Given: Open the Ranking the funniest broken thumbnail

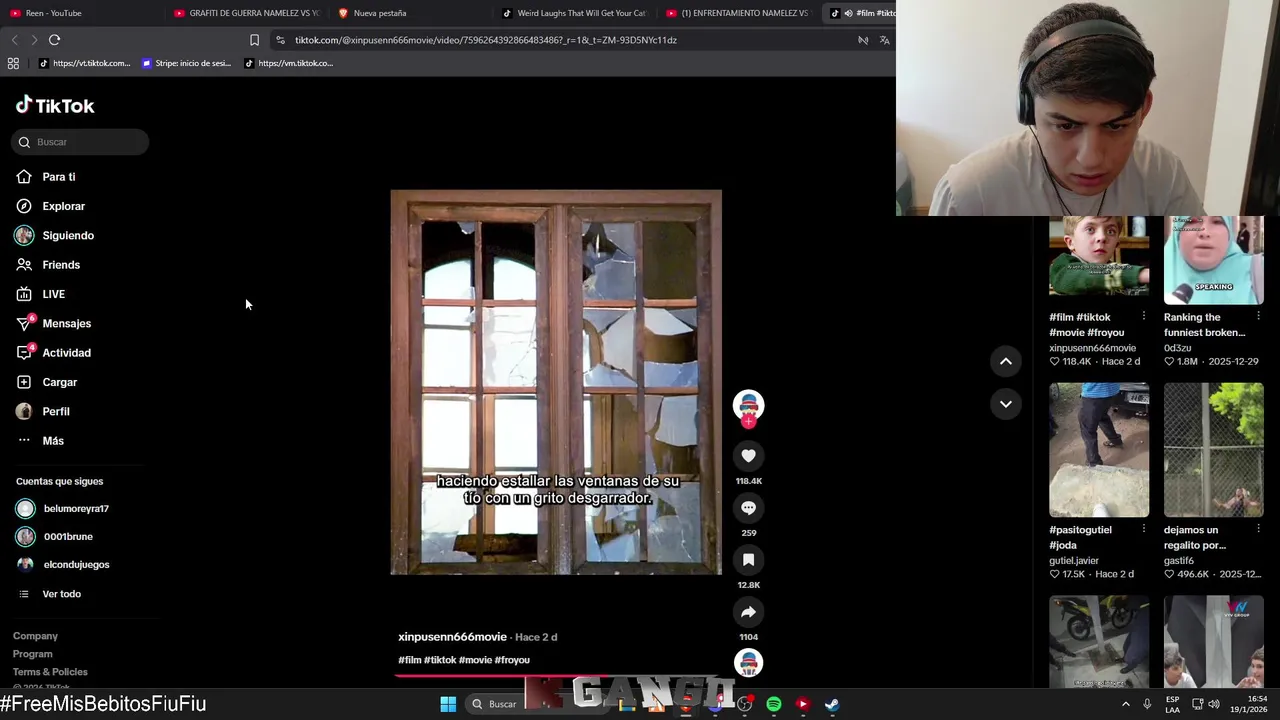Looking at the screenshot, I should [1214, 260].
